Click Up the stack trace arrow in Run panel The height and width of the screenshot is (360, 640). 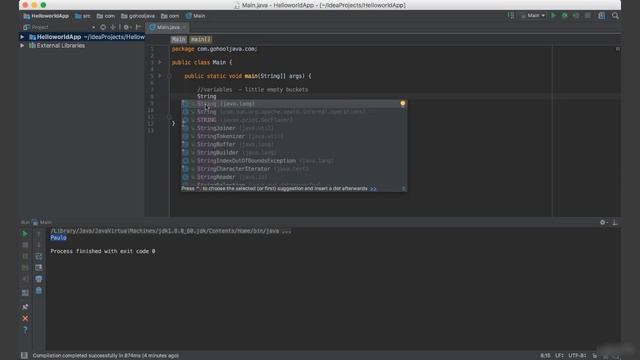click(39, 233)
